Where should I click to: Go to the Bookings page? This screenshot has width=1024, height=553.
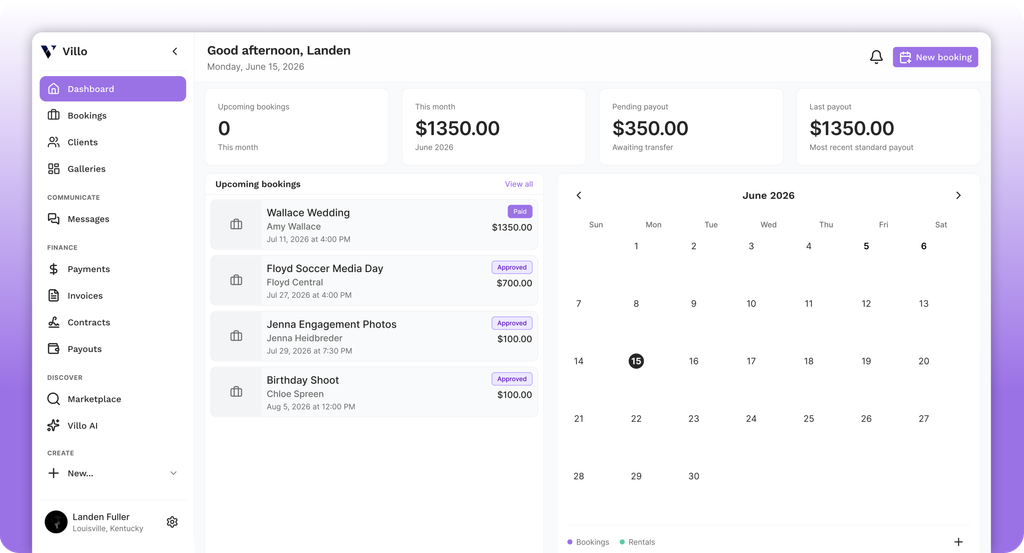(113, 116)
